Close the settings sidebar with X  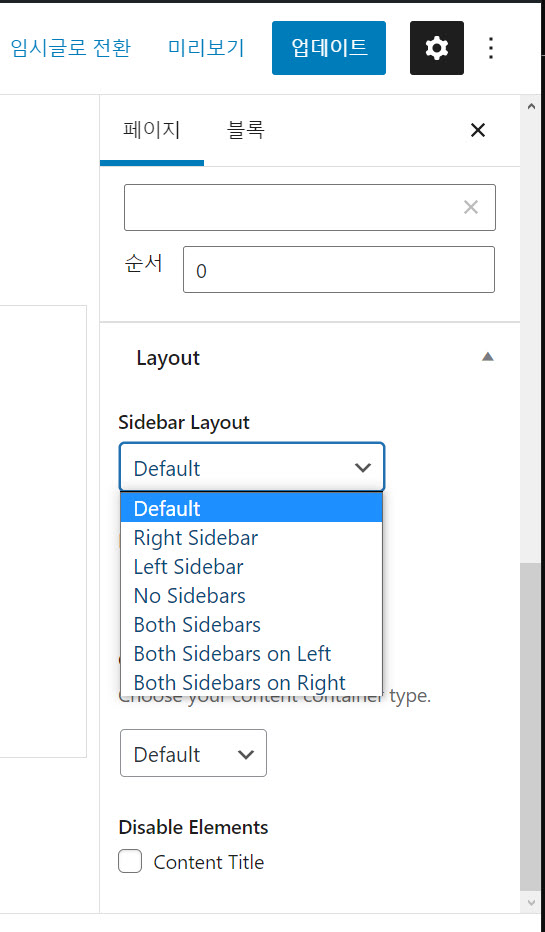(x=478, y=130)
